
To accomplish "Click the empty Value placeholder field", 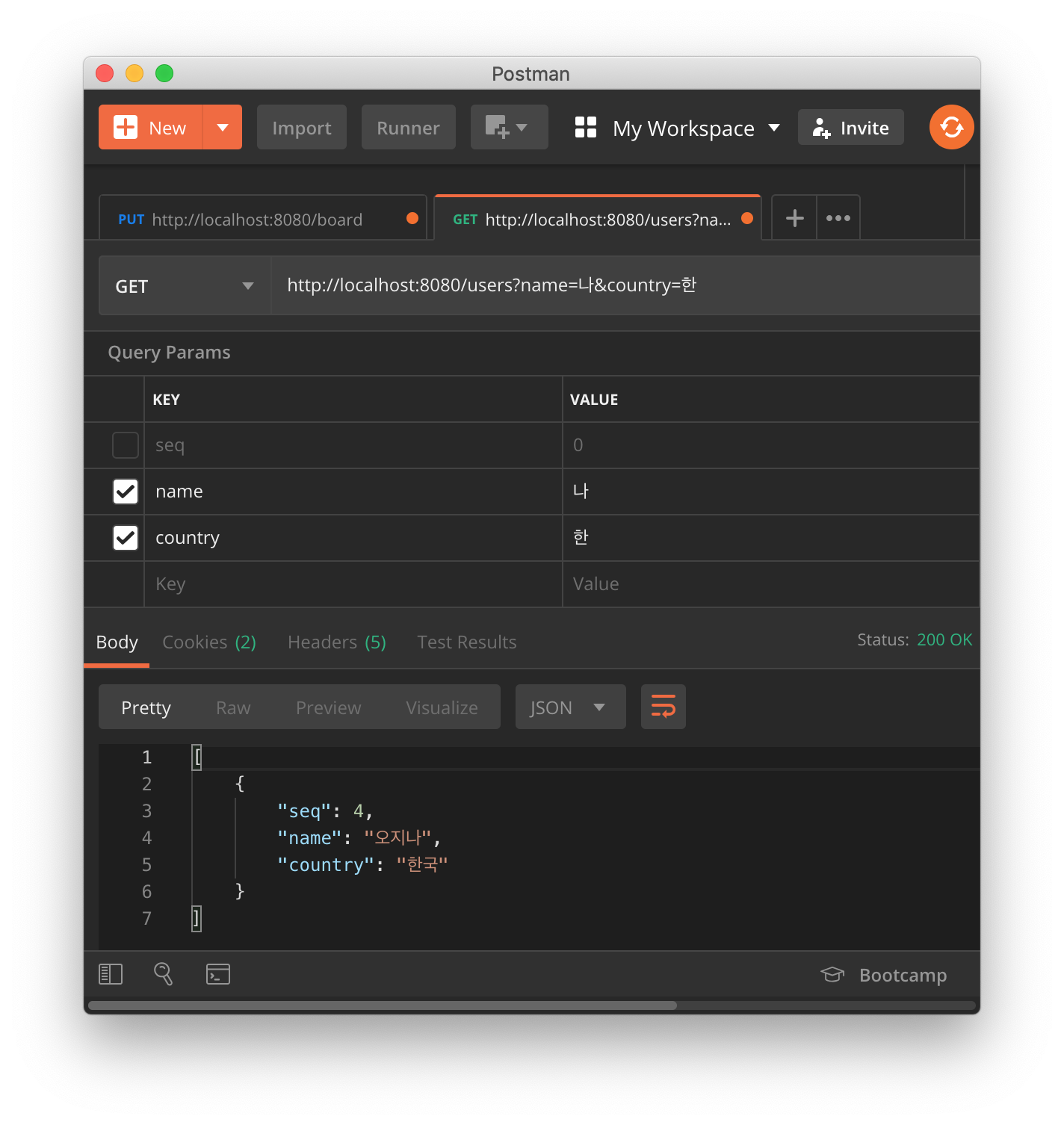I will 770,584.
